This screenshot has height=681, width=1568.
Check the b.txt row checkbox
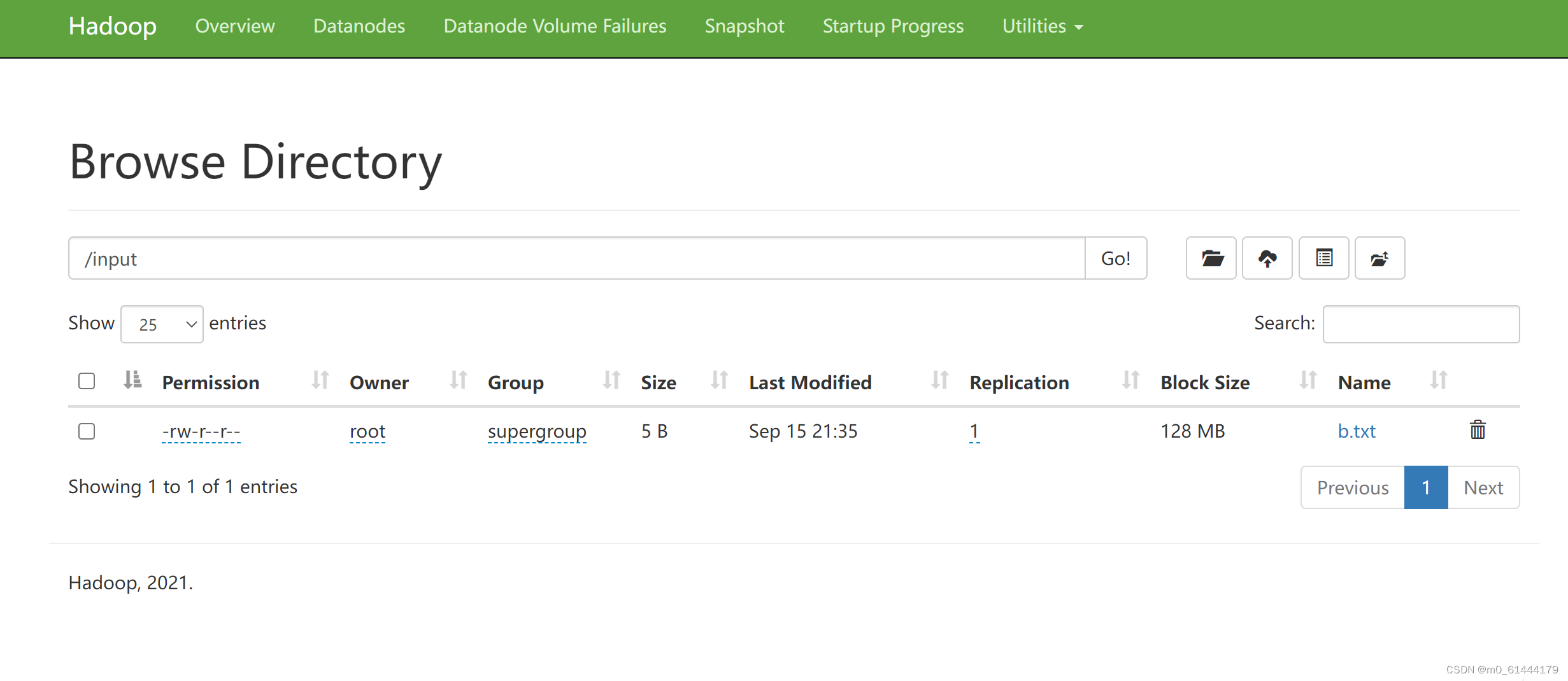(87, 431)
